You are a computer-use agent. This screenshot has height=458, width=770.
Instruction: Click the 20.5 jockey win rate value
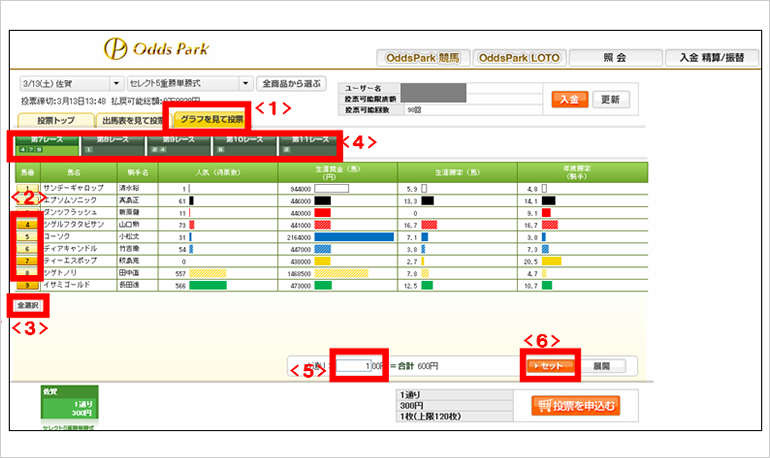[531, 262]
